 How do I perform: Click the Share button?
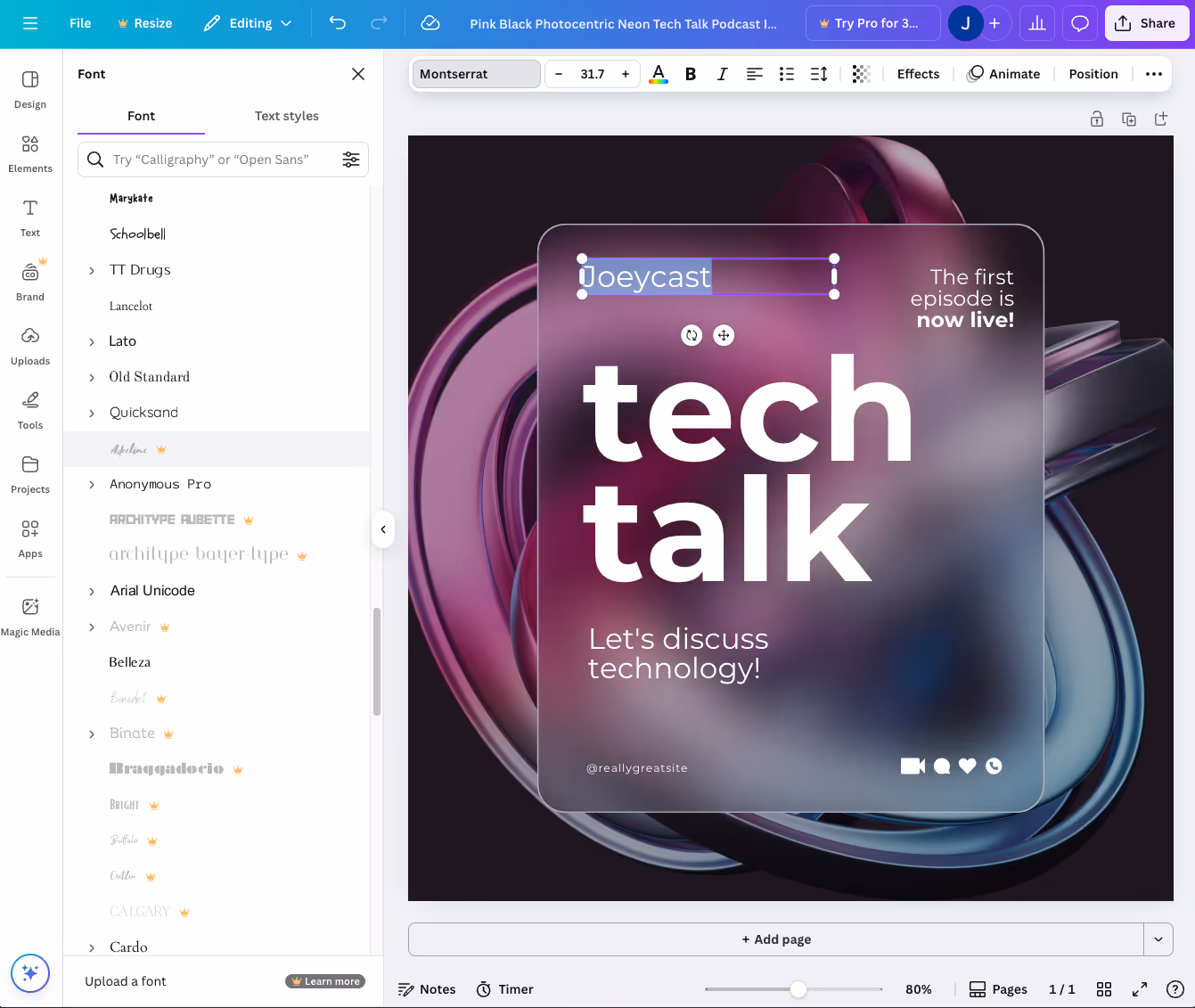tap(1146, 23)
